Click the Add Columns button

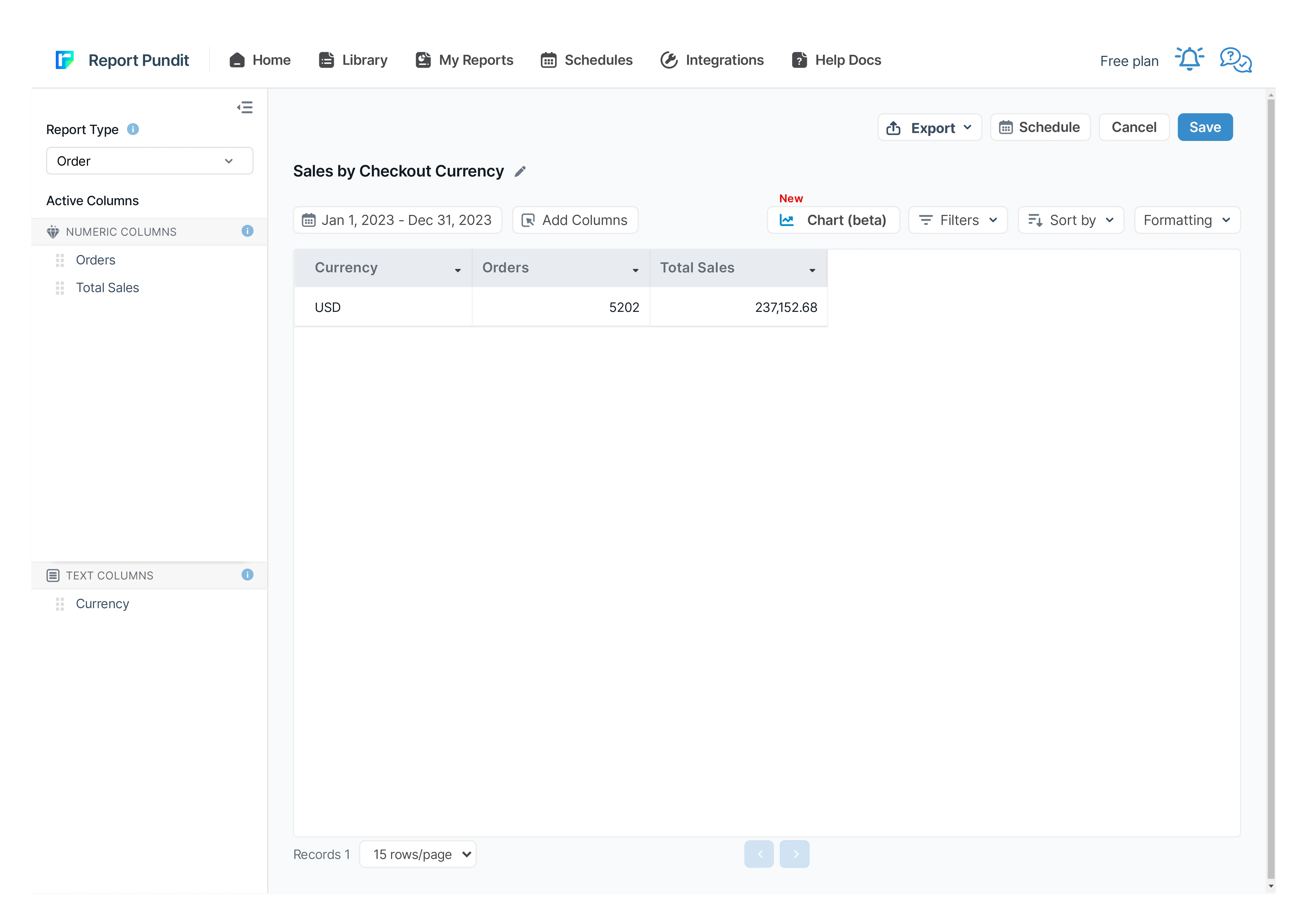(x=575, y=220)
